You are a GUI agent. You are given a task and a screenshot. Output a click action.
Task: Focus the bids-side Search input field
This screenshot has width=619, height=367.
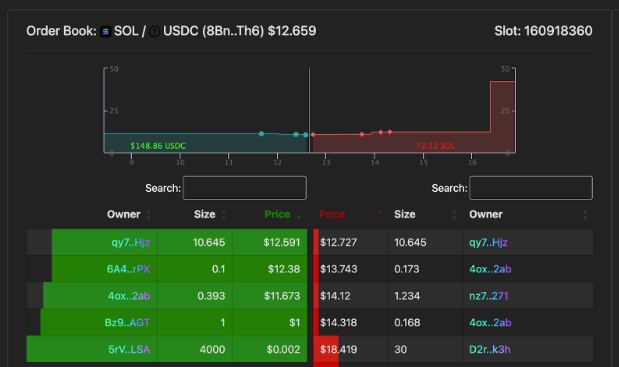click(x=245, y=188)
